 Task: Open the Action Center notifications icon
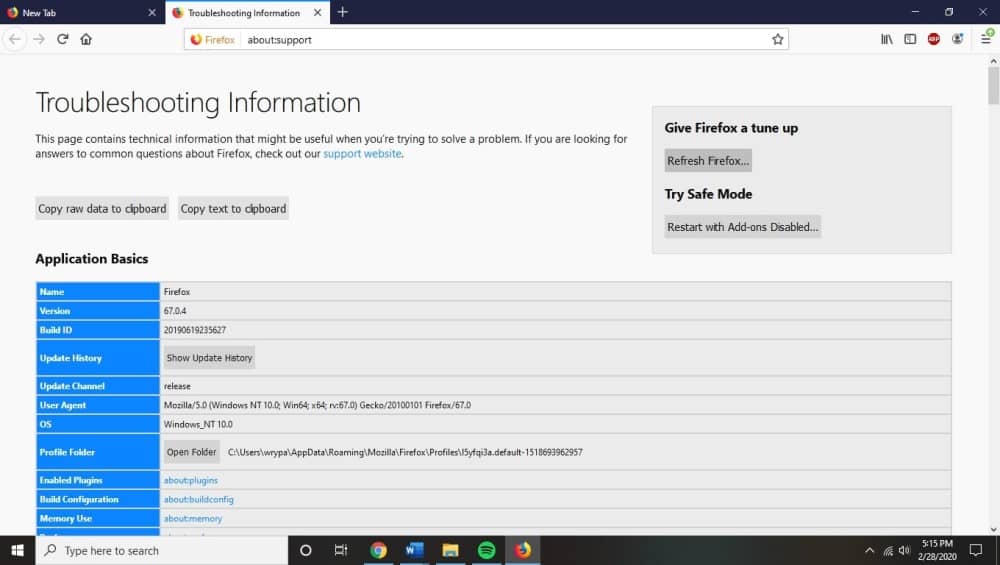(976, 550)
